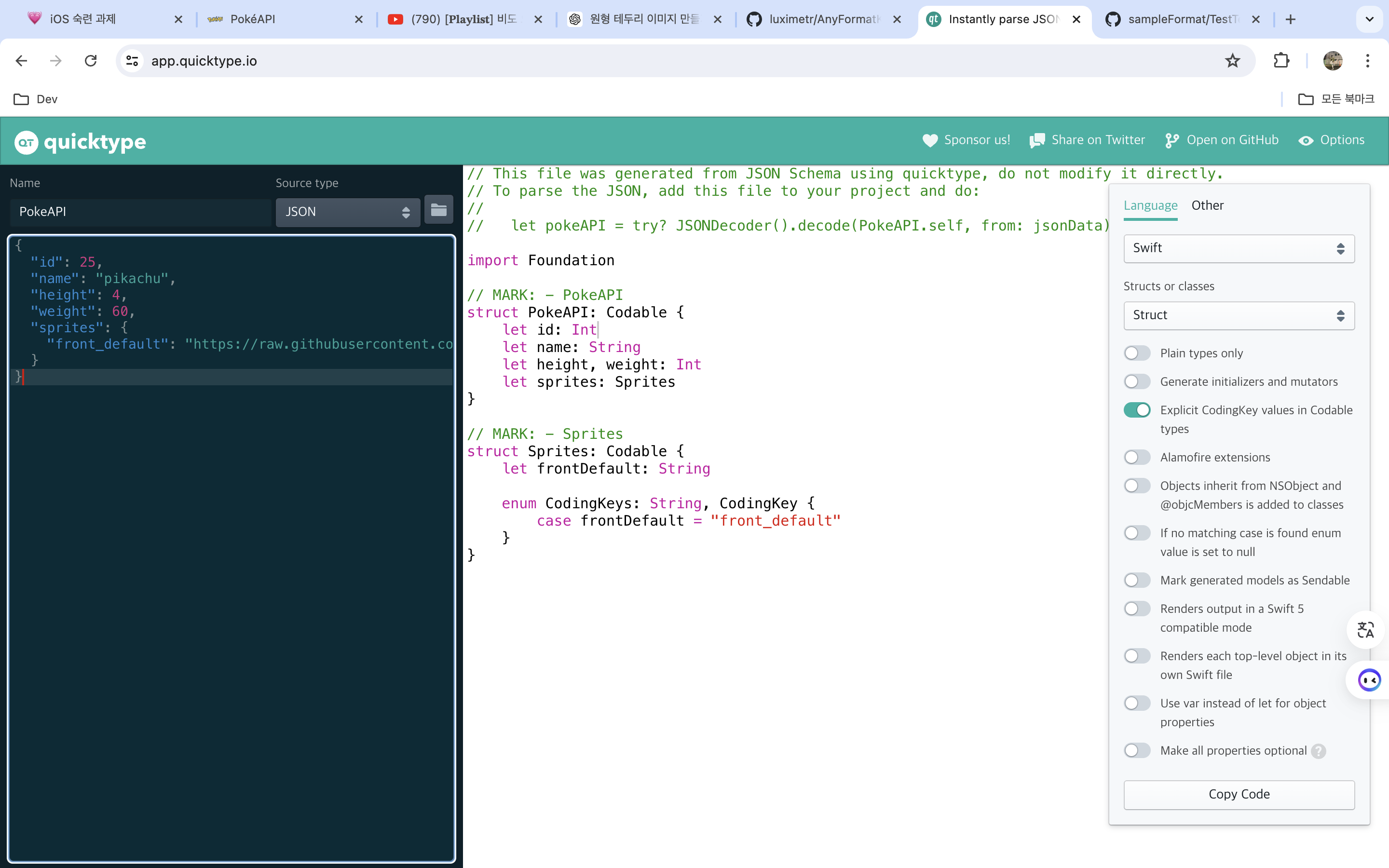Click the floating translate icon
Screen dimensions: 1389x868
[x=1365, y=630]
